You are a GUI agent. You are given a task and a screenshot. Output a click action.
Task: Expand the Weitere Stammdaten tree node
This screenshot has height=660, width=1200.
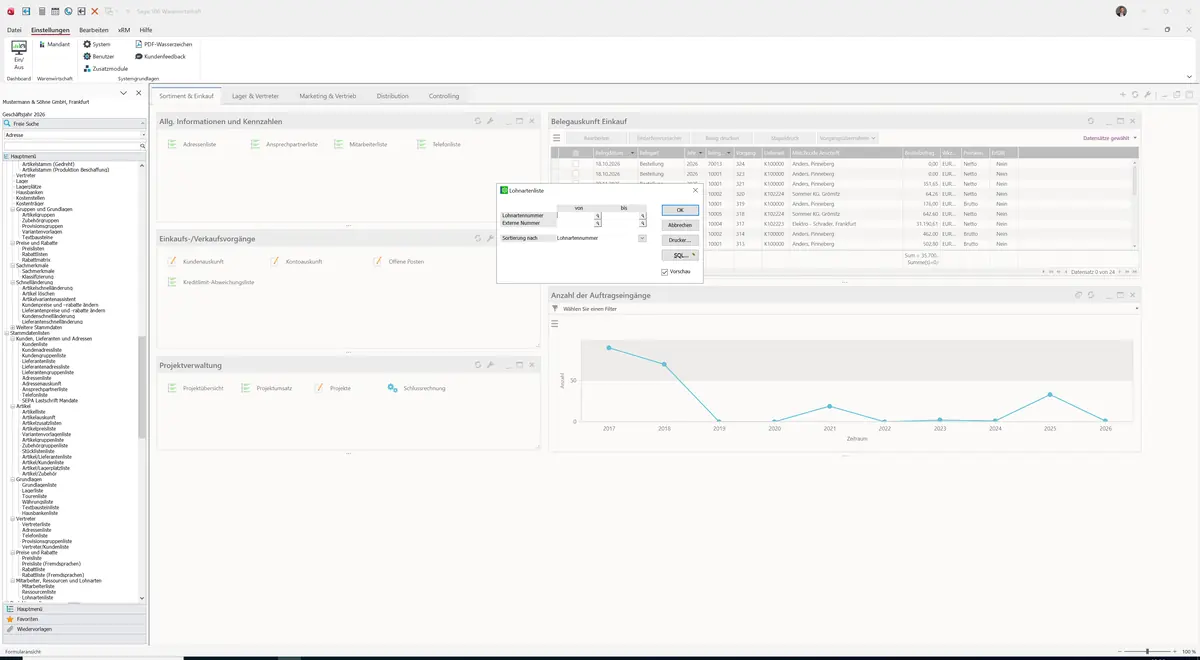(x=12, y=327)
